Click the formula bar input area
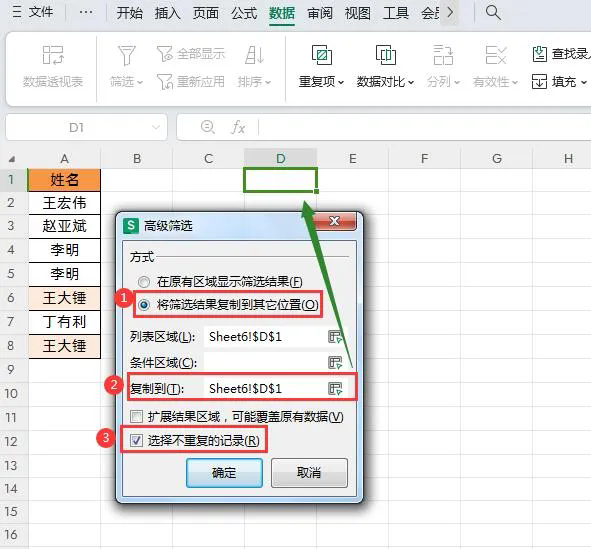Viewport: 591px width, 549px height. coord(424,127)
